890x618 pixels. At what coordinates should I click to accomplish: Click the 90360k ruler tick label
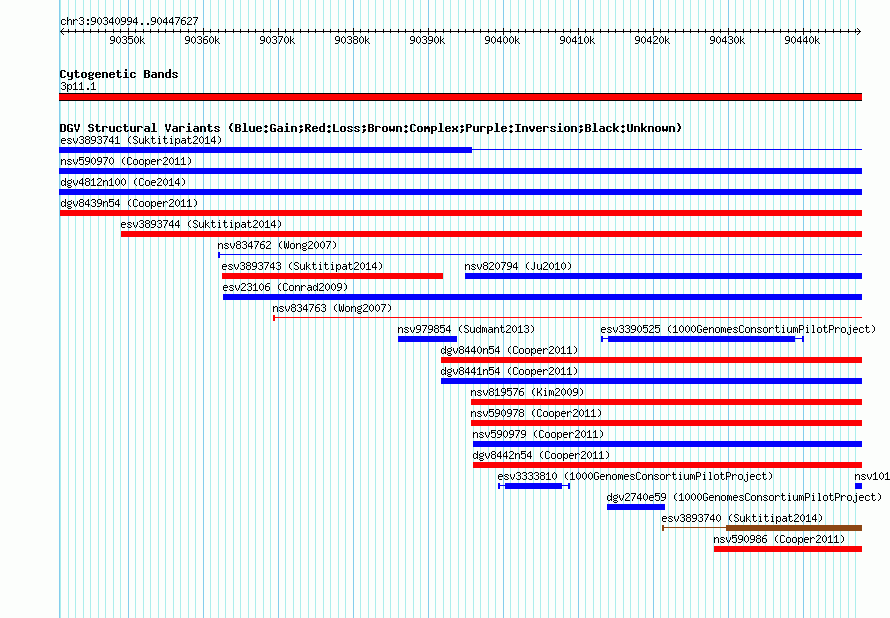coord(202,40)
